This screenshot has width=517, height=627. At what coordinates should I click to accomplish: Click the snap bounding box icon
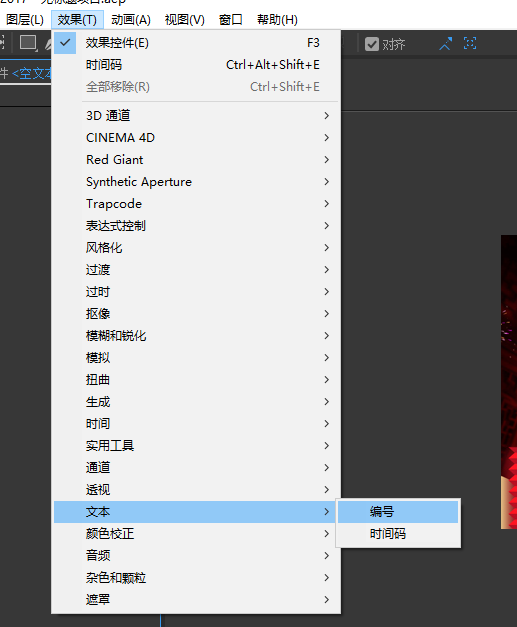(x=470, y=43)
